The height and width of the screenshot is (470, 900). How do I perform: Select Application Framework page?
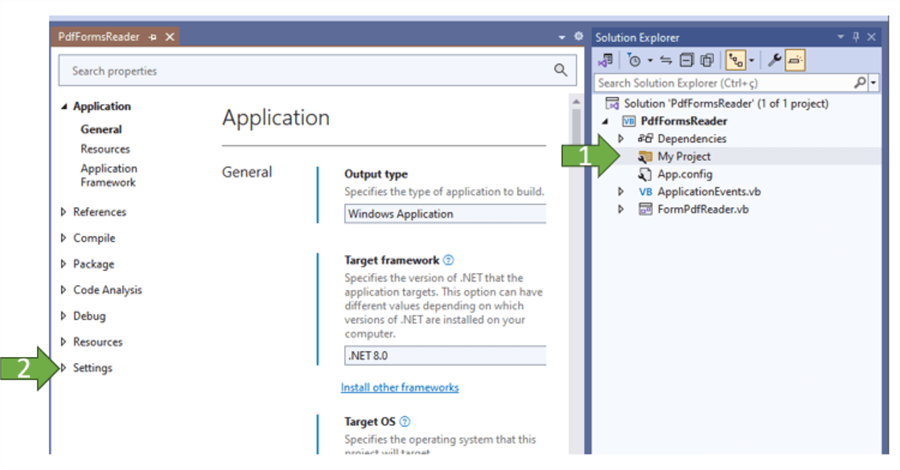coord(109,175)
